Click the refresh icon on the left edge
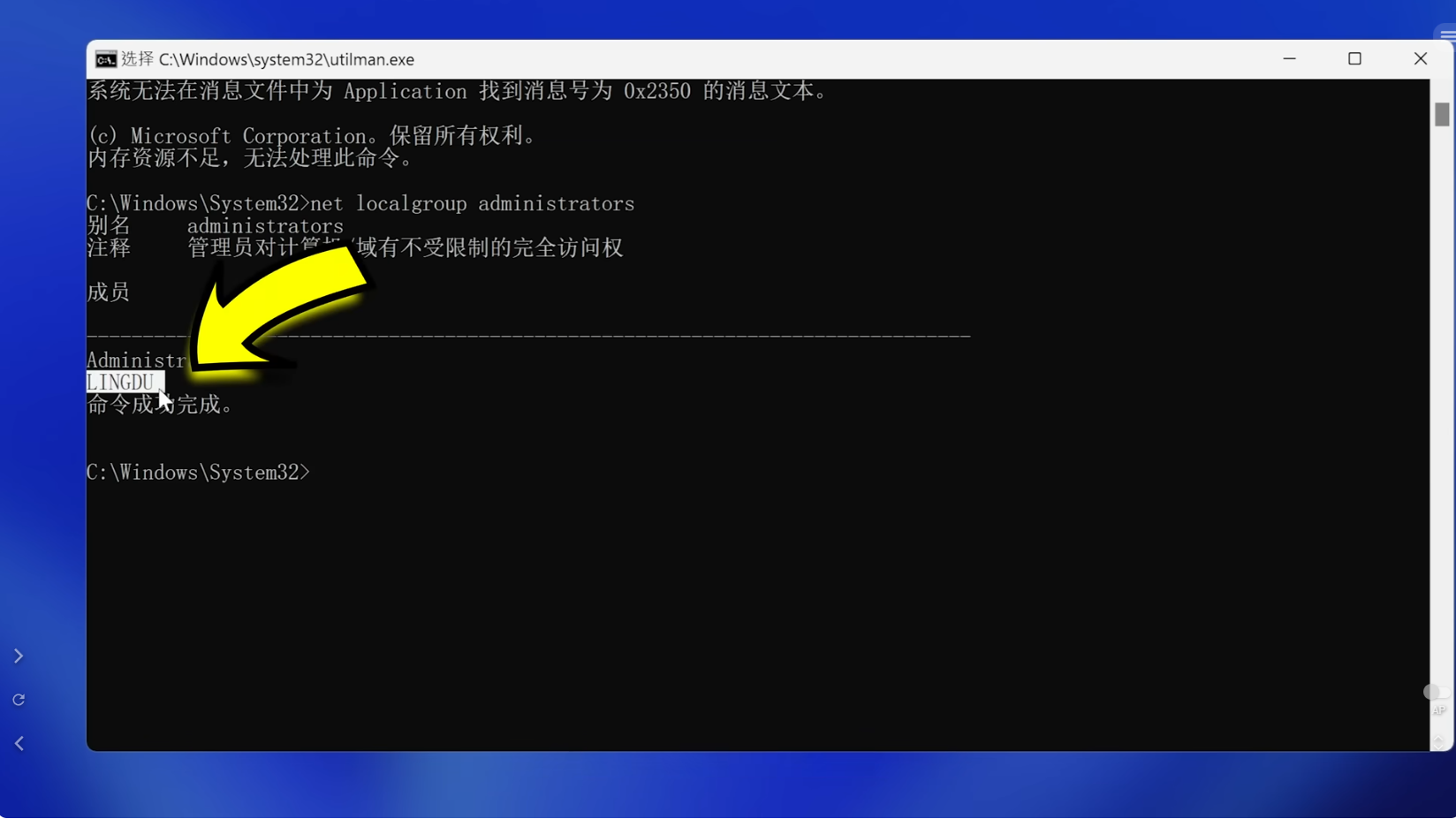 pos(19,700)
